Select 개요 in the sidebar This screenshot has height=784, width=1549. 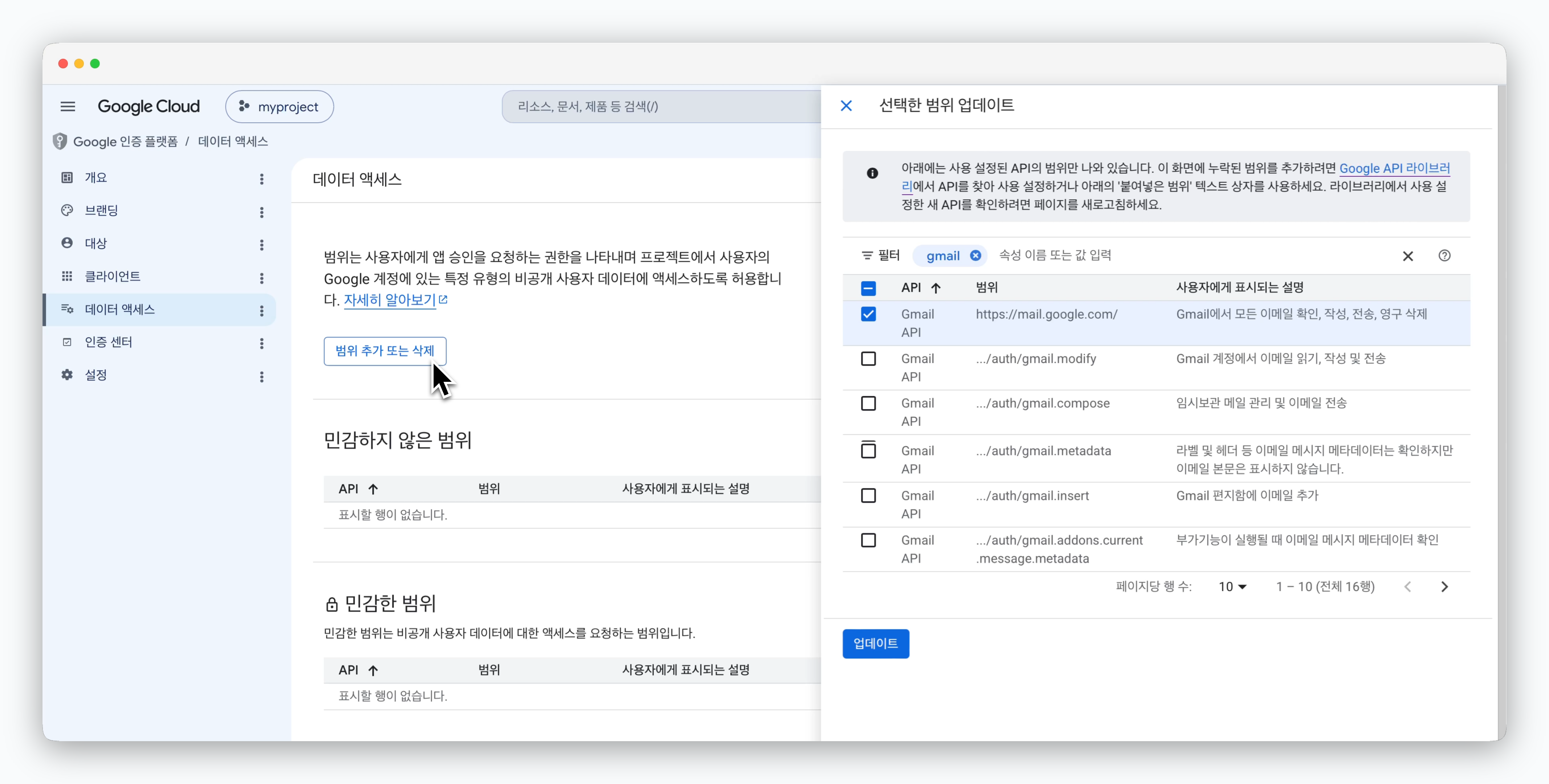[x=96, y=177]
